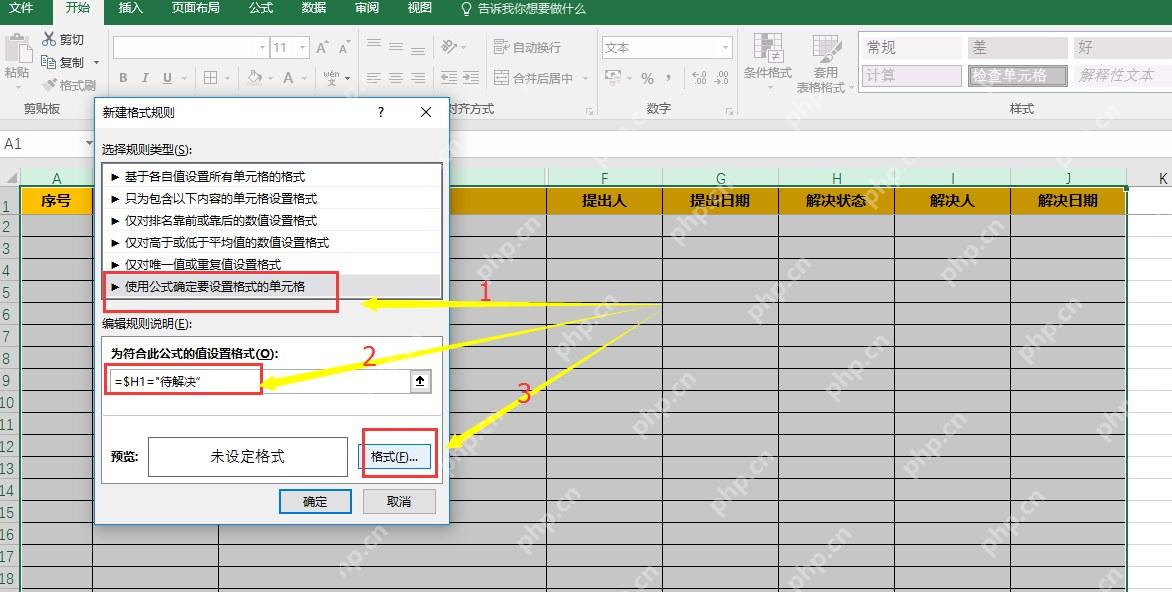Click the Increase Font Size icon
1172x592 pixels.
tap(322, 48)
